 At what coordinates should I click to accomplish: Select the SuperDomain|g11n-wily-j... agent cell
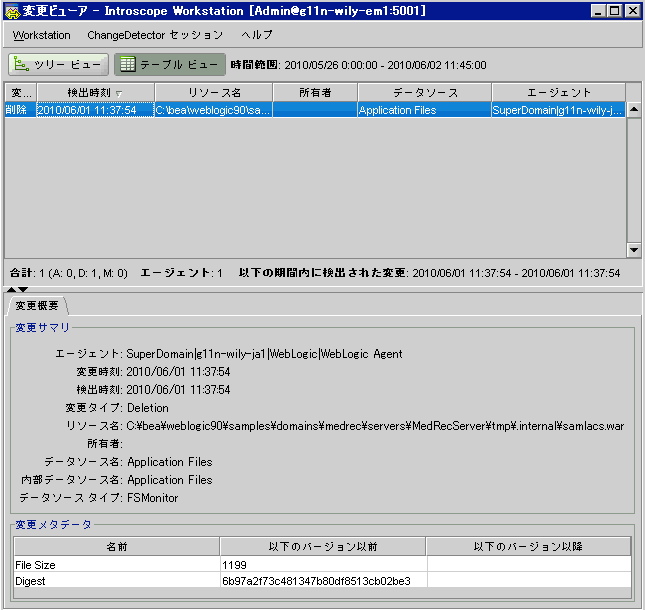(559, 110)
